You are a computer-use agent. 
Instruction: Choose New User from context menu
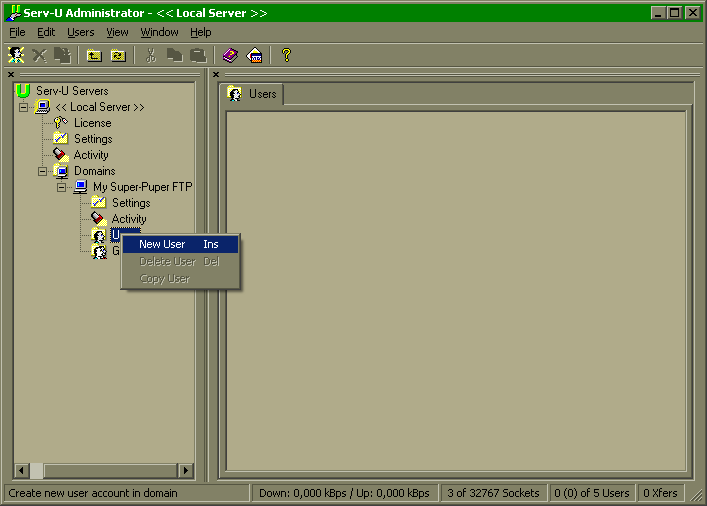[180, 244]
